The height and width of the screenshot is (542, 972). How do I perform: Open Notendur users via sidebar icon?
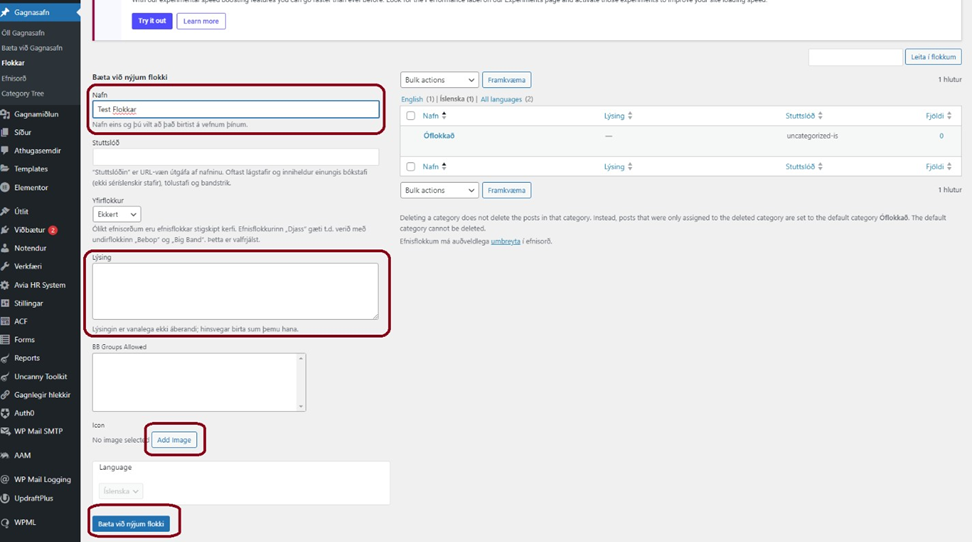(6, 248)
